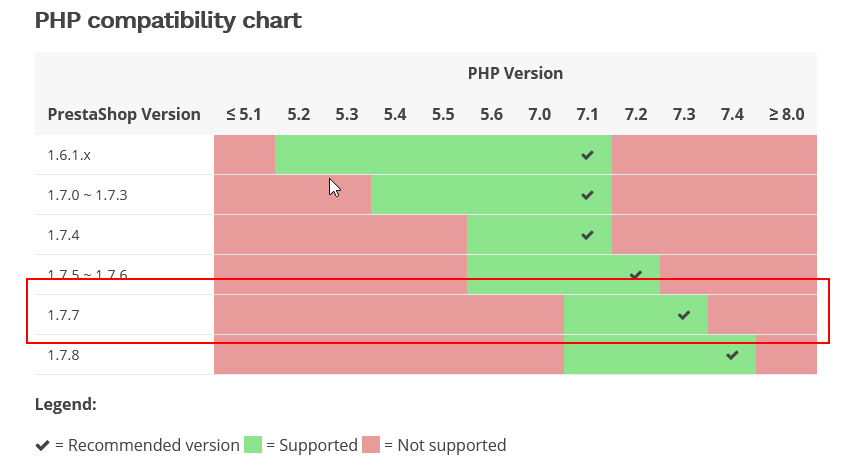Select the 1.7.8 row label
The width and height of the screenshot is (845, 474).
(x=62, y=355)
